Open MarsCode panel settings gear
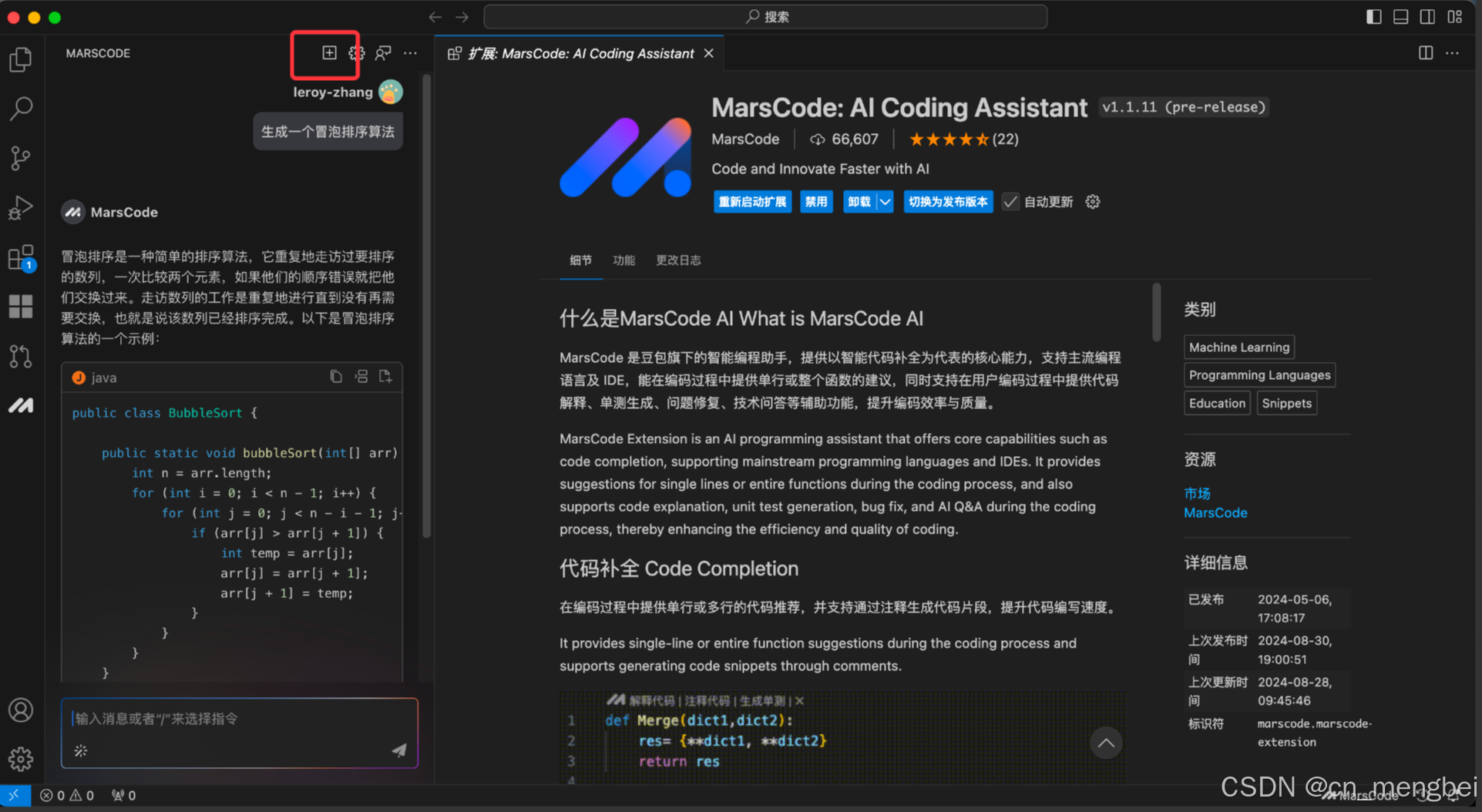 356,52
